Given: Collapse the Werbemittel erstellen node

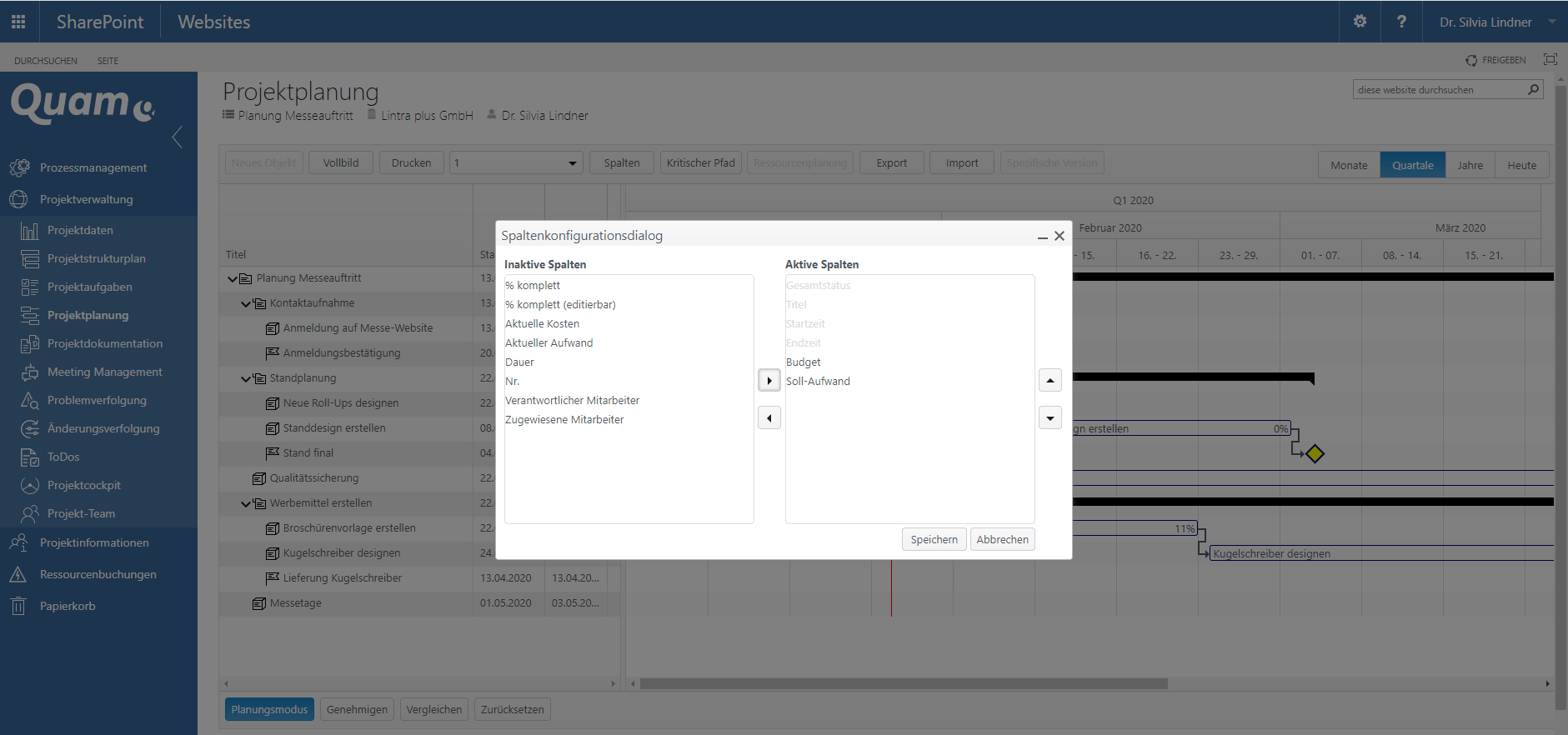Looking at the screenshot, I should point(246,504).
